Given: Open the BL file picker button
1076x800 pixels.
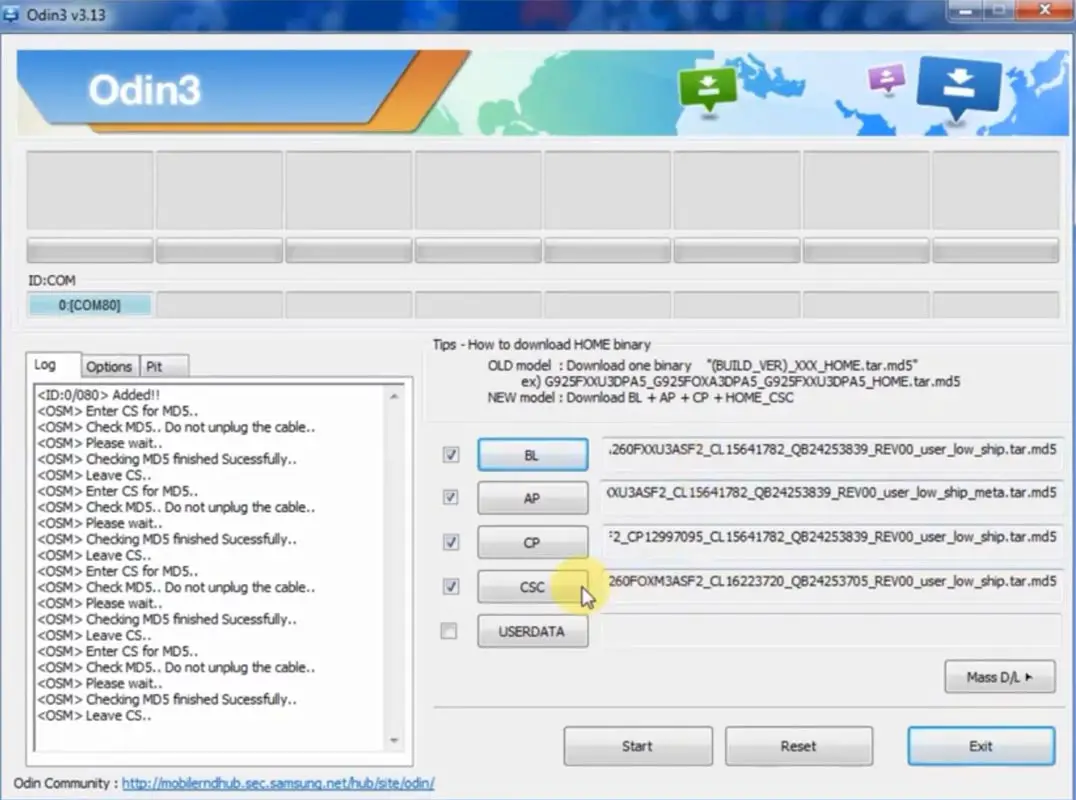Looking at the screenshot, I should point(533,455).
